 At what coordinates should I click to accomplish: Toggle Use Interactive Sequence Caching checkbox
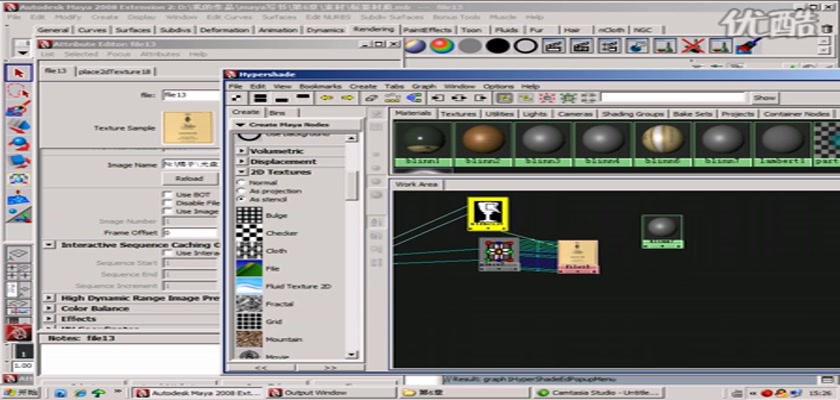click(x=168, y=253)
